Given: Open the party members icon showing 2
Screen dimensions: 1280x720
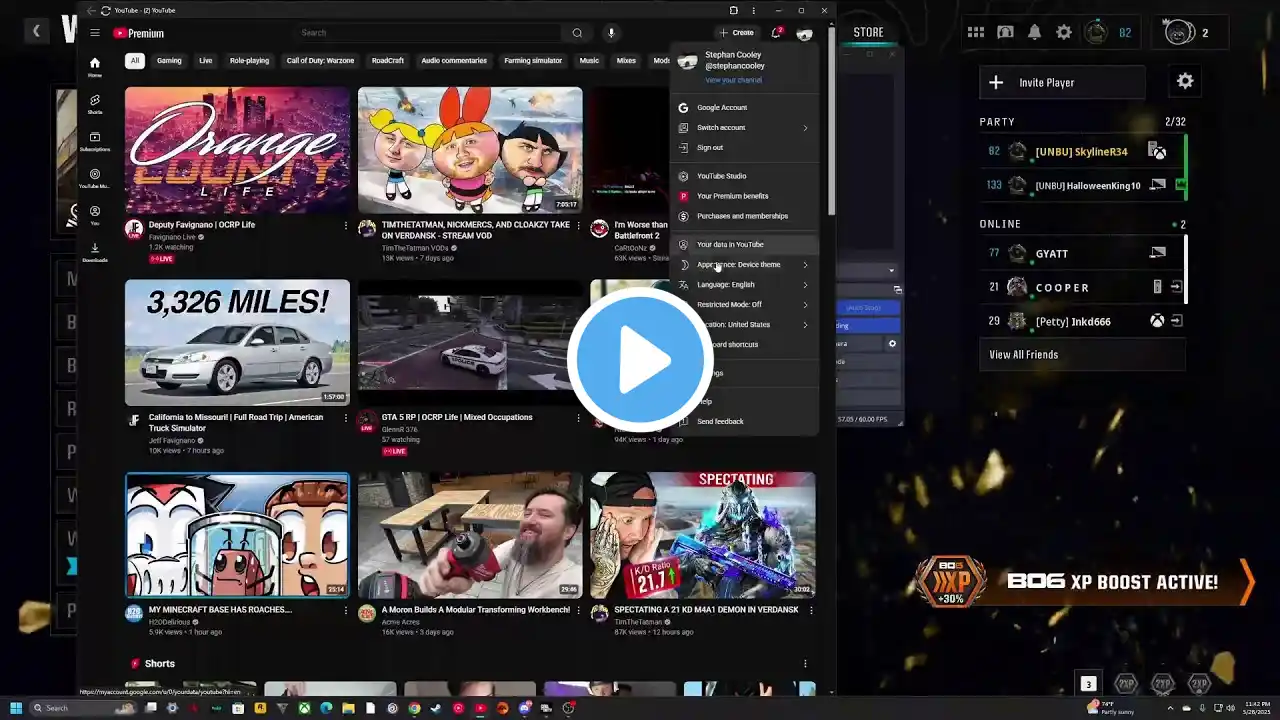Looking at the screenshot, I should tap(1180, 33).
